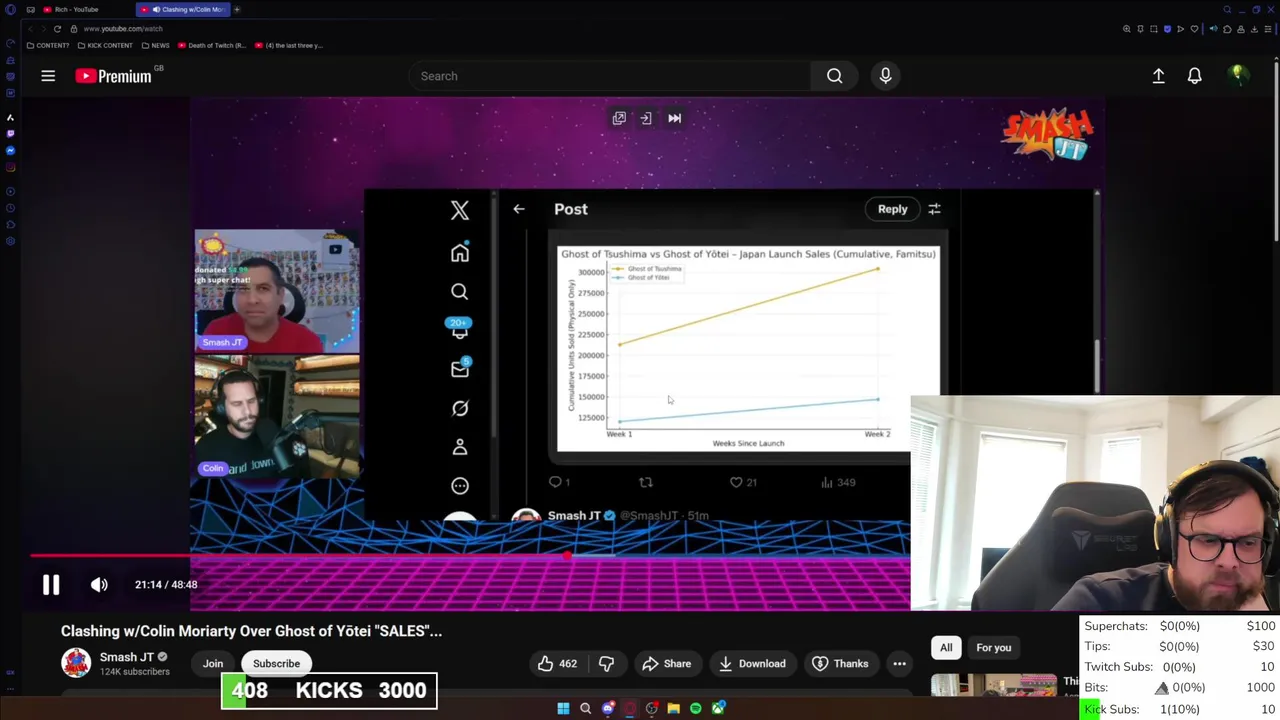Open the browser downloads icon
The width and height of the screenshot is (1280, 720).
tap(1254, 29)
